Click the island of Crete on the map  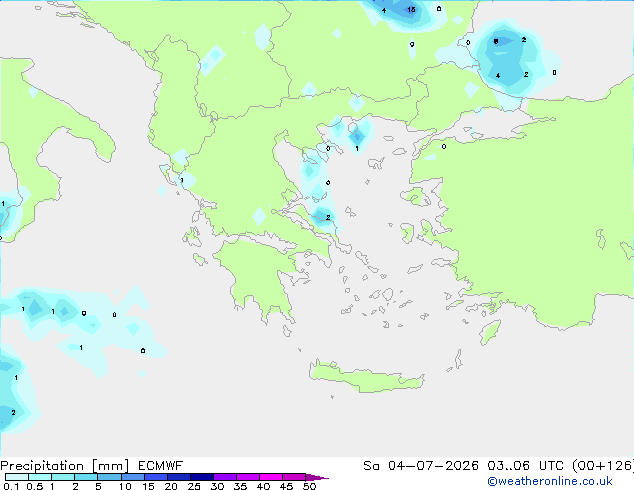click(x=366, y=377)
